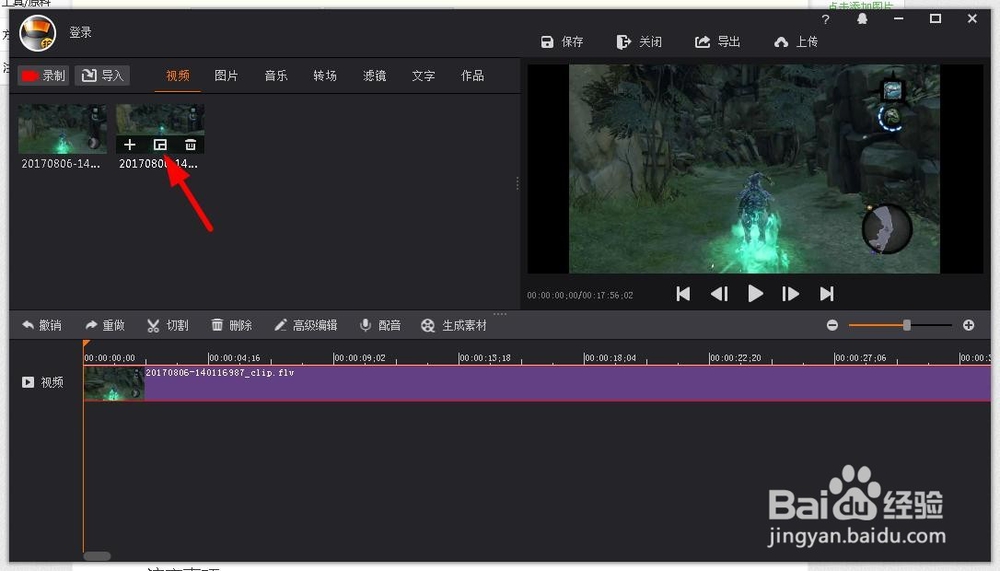Viewport: 1000px width, 571px height.
Task: Click the preview video frame
Action: 754,169
